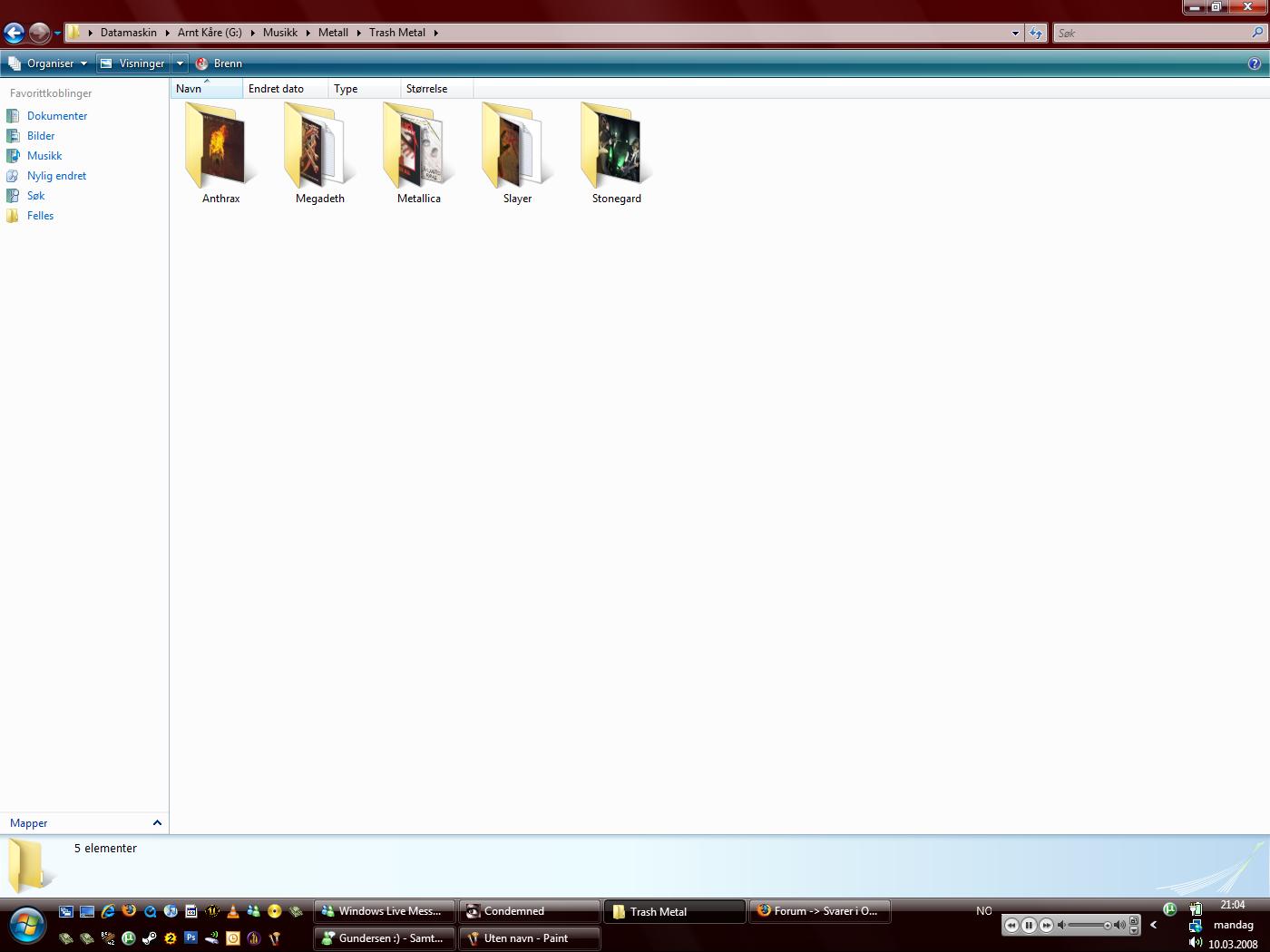Navigate to Musikk in the breadcrumb path
Screen dimensions: 1270x952
pos(280,33)
